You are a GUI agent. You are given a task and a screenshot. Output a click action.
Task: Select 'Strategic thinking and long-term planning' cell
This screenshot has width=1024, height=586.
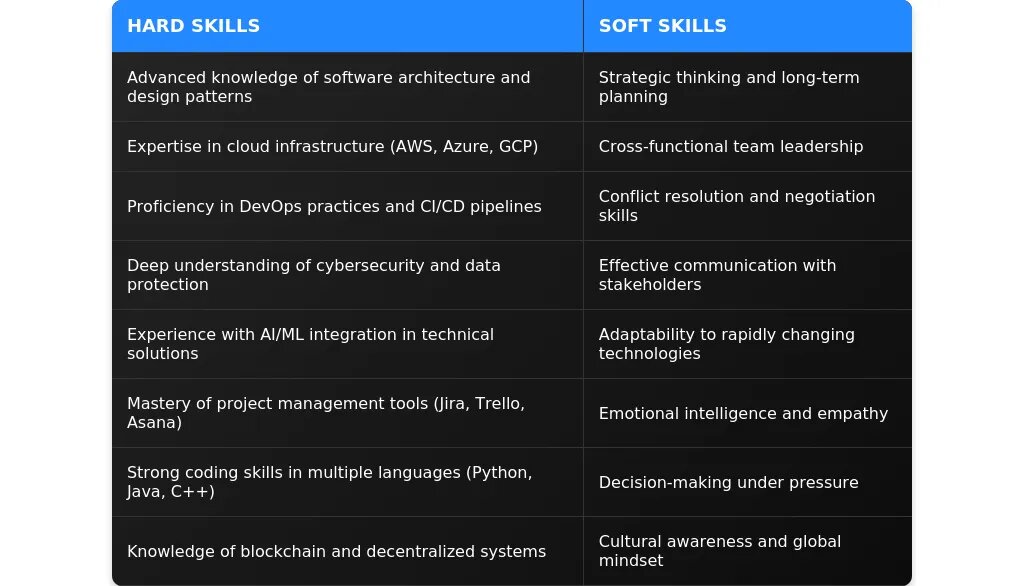point(748,87)
